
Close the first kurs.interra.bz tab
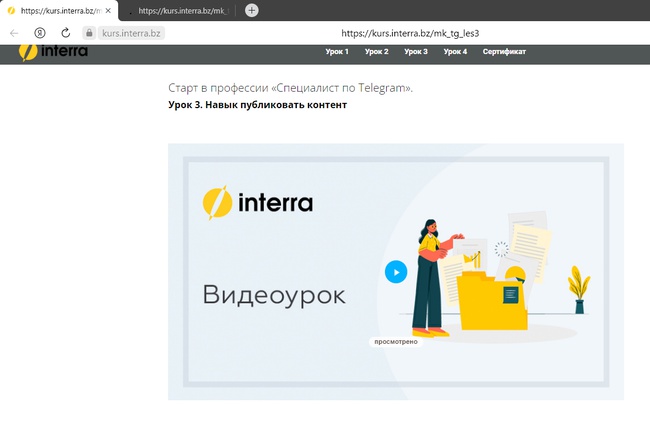click(x=108, y=11)
